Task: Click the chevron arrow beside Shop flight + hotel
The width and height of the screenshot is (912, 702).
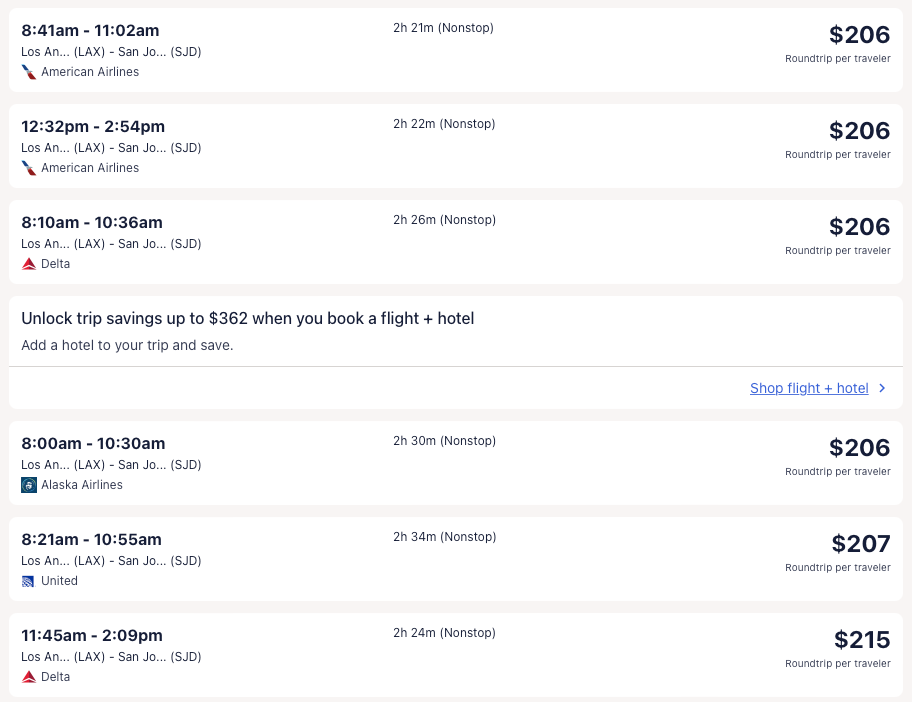Action: coord(882,388)
